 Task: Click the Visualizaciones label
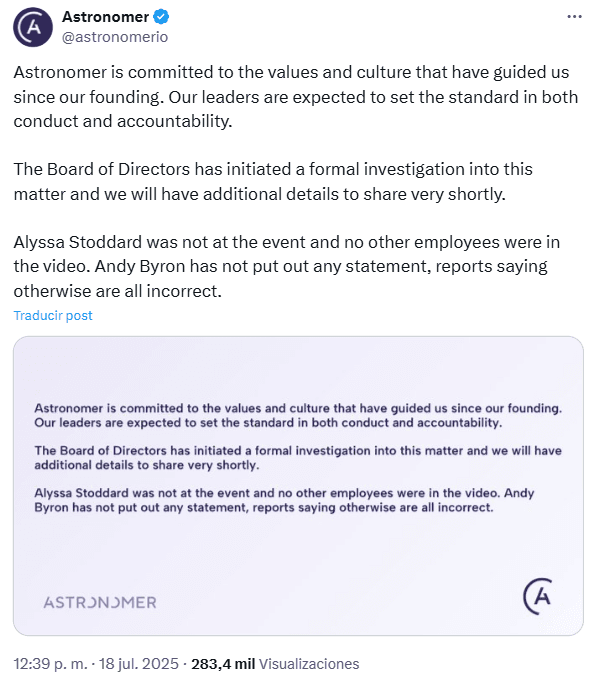(x=309, y=664)
